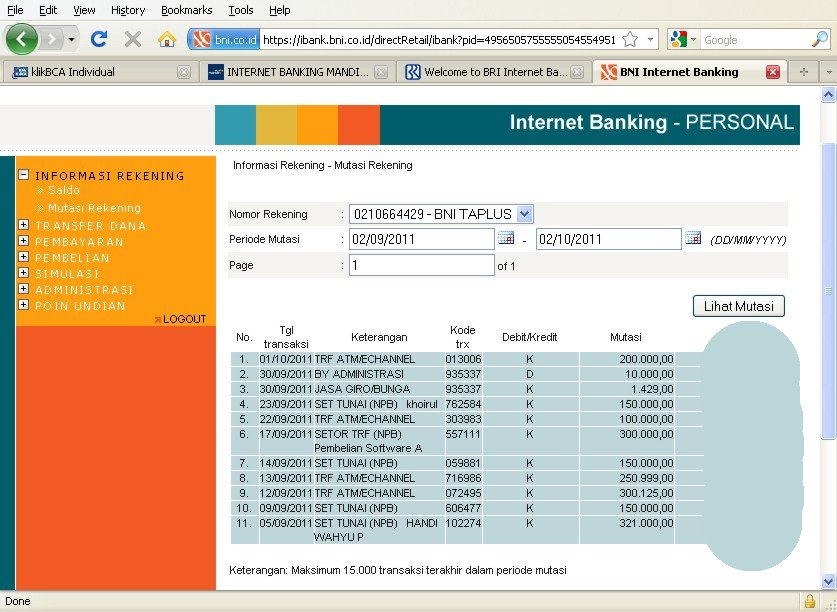Expand the SIMULASI section
Image resolution: width=837 pixels, height=612 pixels.
(x=23, y=273)
